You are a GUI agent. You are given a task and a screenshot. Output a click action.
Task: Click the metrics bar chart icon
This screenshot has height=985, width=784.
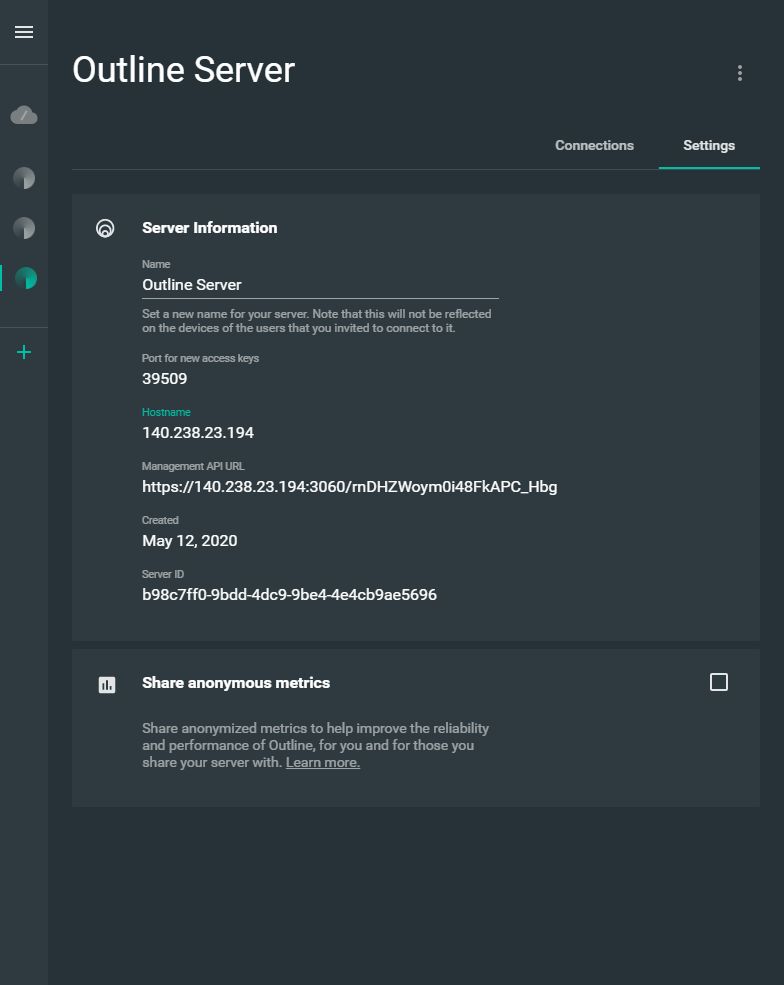coord(107,685)
